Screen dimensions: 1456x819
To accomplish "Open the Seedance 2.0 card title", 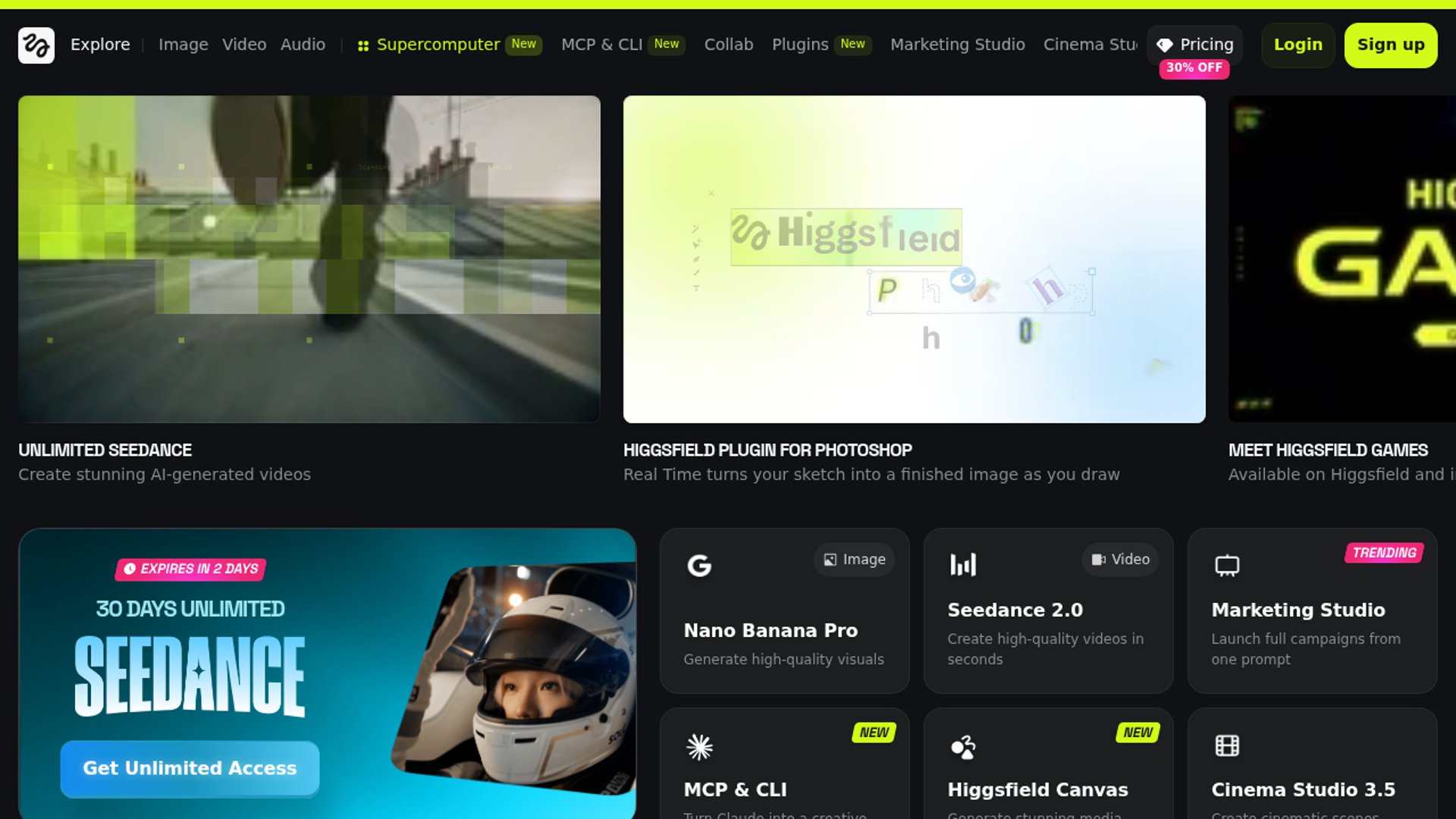I will (1015, 610).
